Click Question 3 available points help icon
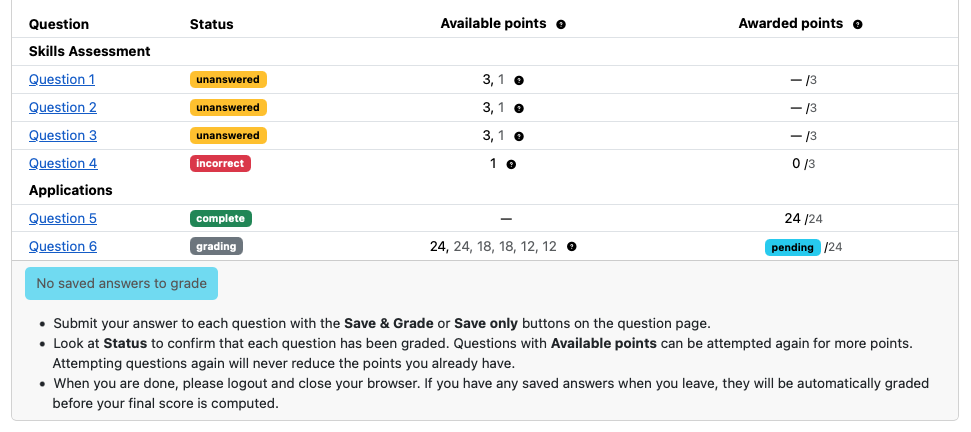The width and height of the screenshot is (971, 432). click(x=519, y=136)
